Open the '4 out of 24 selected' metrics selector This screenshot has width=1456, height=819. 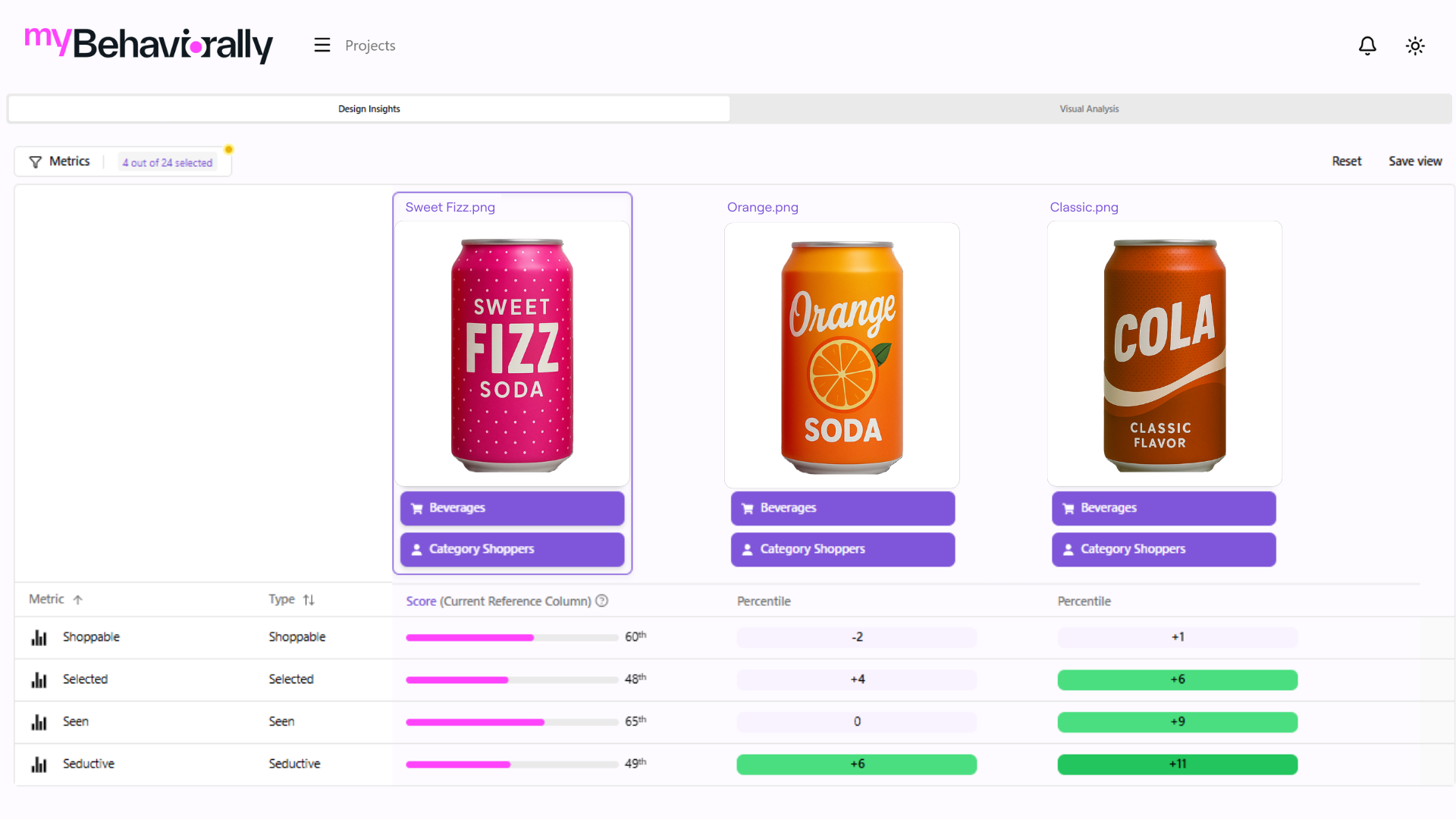(x=168, y=162)
